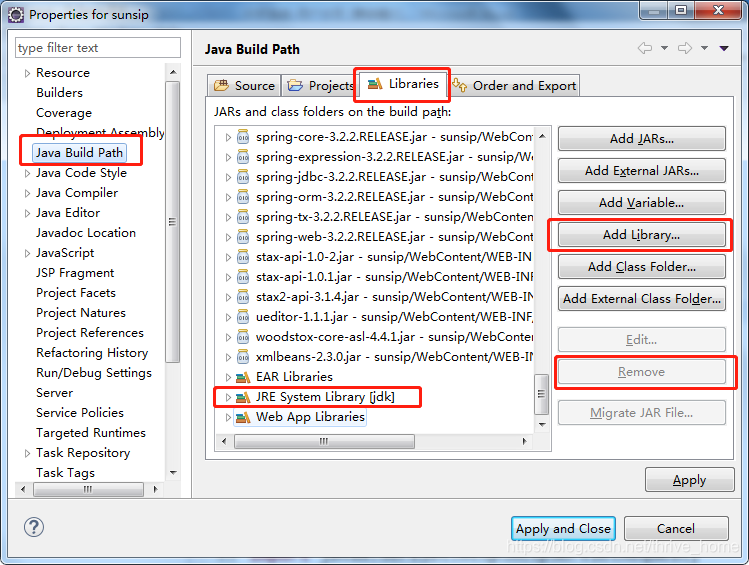Image resolution: width=749 pixels, height=565 pixels.
Task: Select the ueditor-1.1.1.jar entry
Action: click(x=394, y=317)
